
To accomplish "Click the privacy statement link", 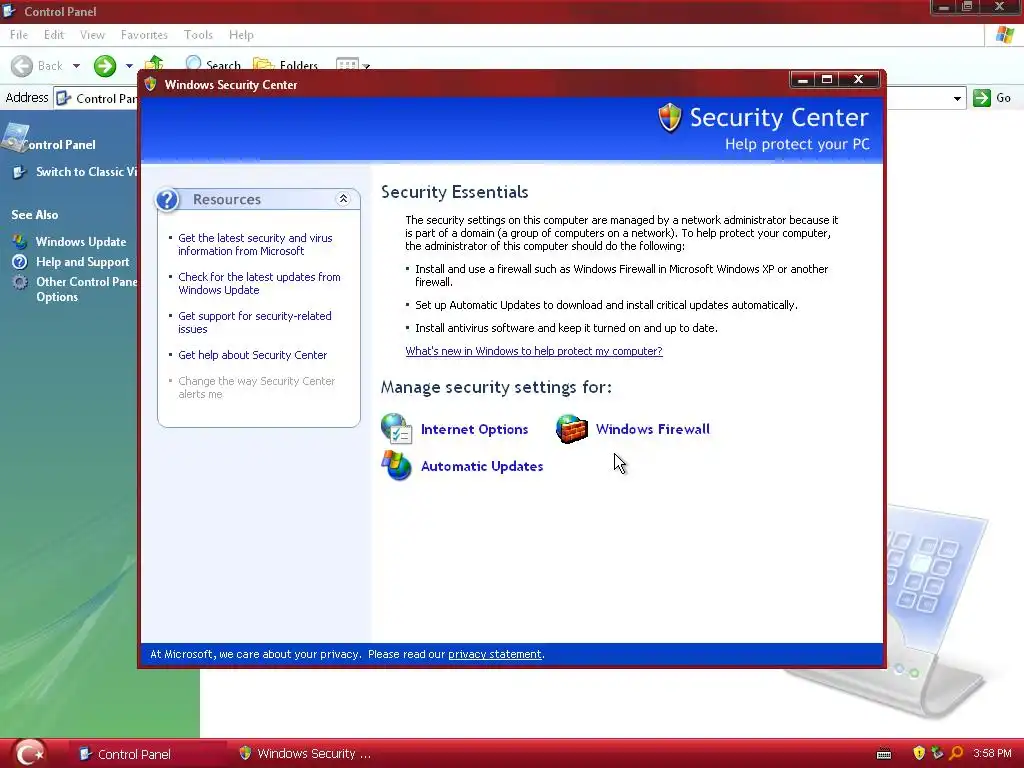I will (494, 654).
